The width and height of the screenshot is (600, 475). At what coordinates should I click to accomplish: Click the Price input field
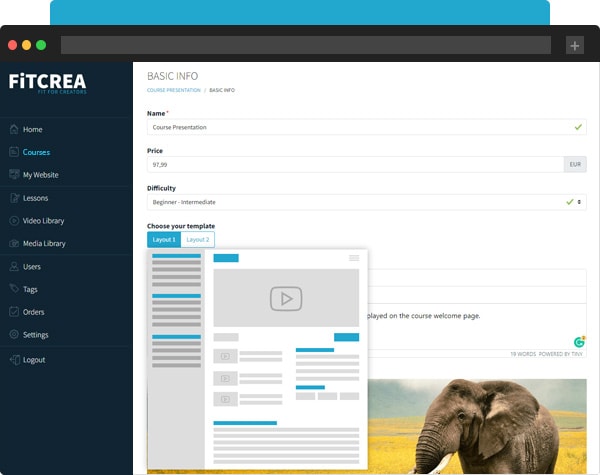click(355, 165)
